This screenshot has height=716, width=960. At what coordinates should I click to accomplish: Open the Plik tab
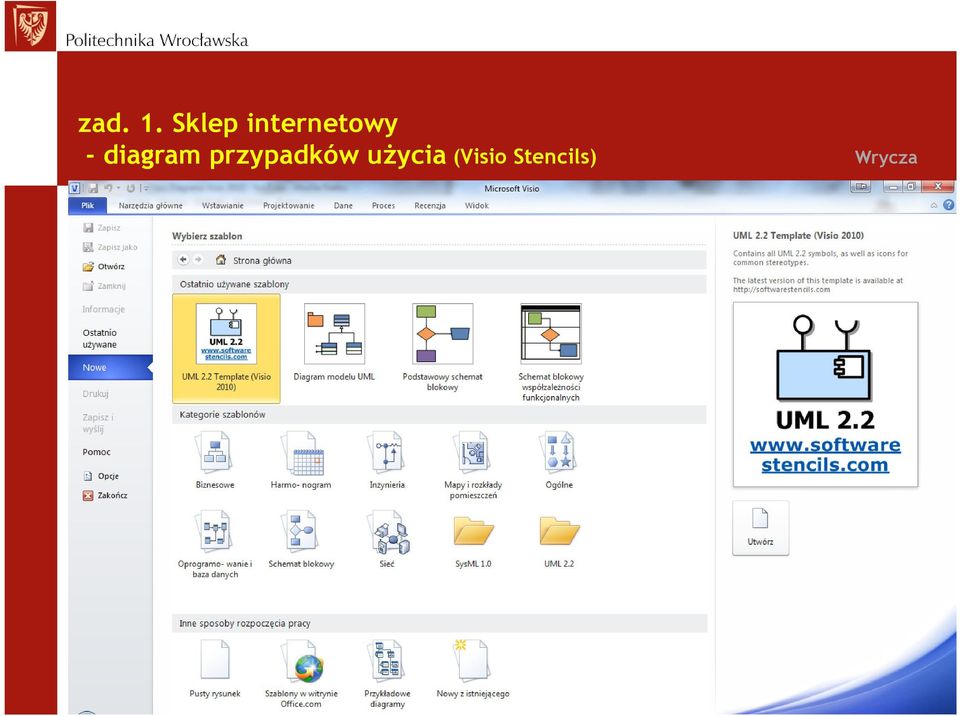(x=88, y=206)
